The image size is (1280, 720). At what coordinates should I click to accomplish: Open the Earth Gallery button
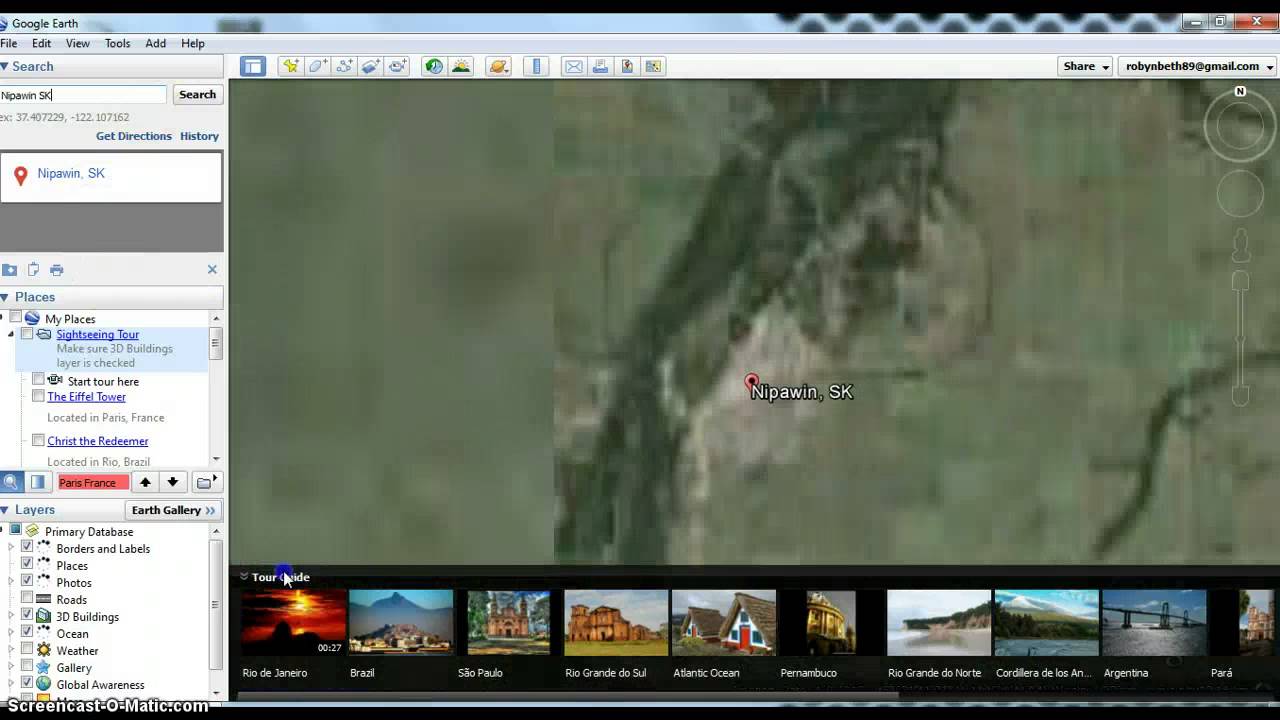pos(174,510)
